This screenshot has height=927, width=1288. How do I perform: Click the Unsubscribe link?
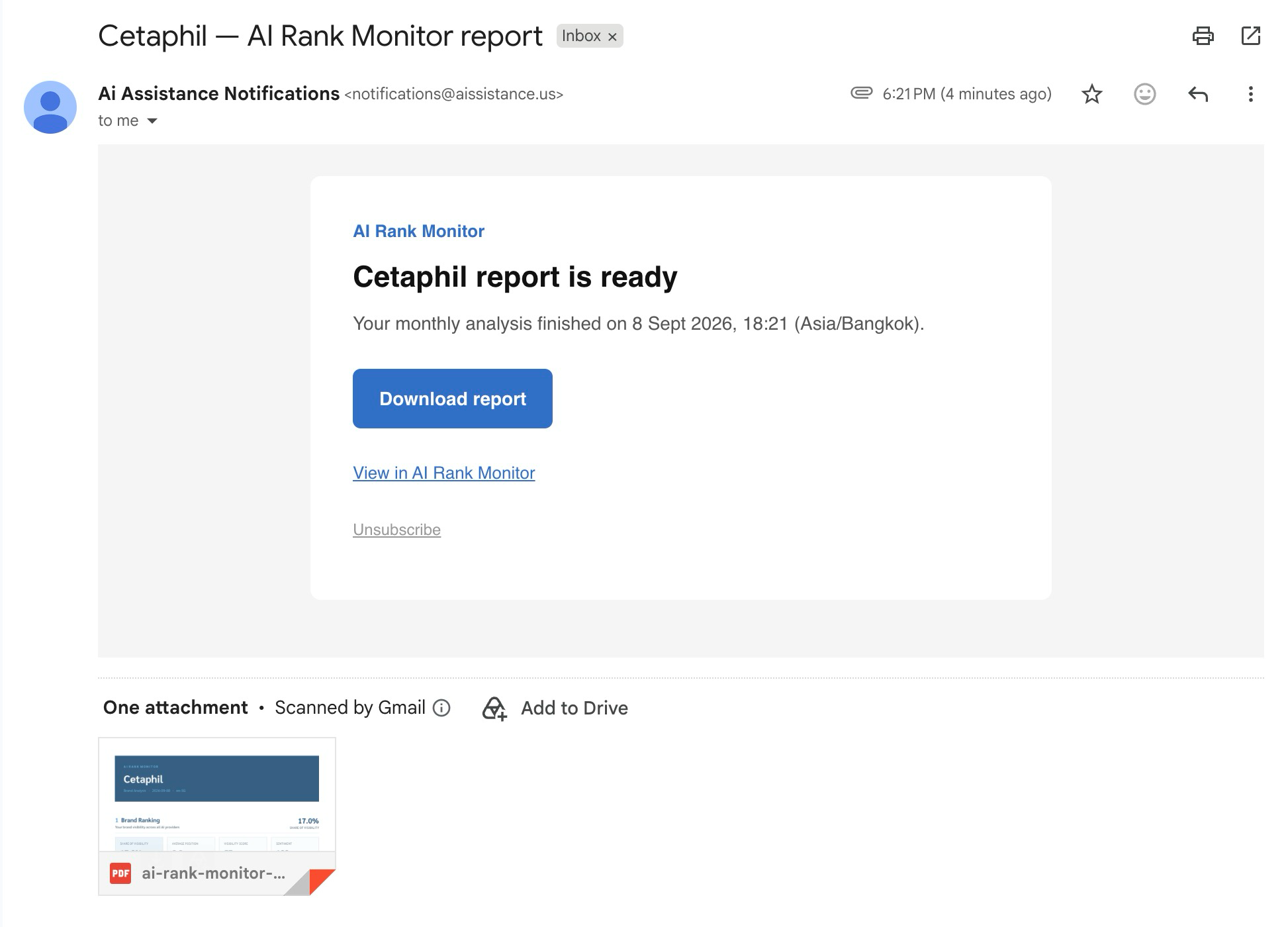pyautogui.click(x=396, y=530)
